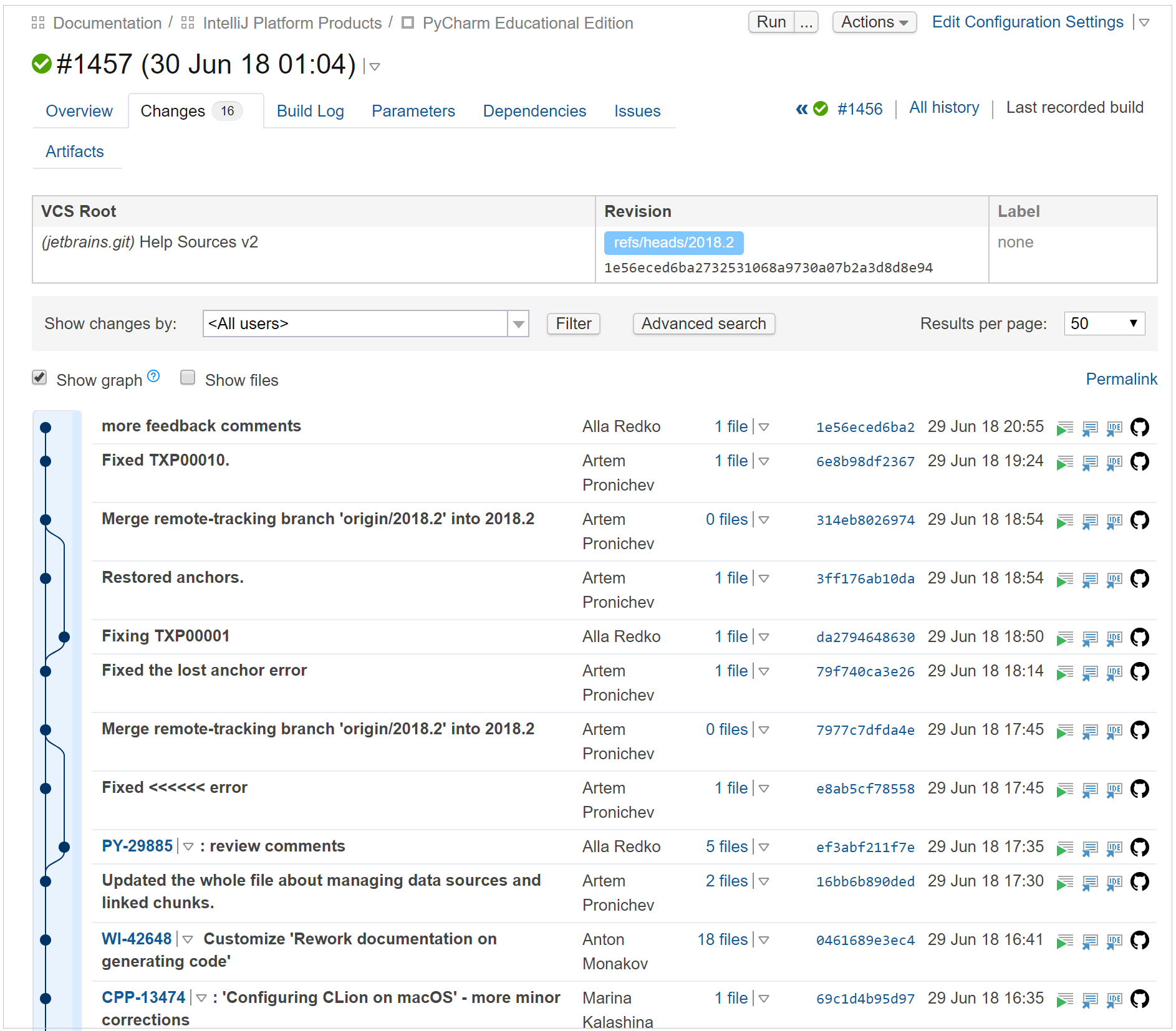
Task: Open the Results per page dropdown
Action: tap(1104, 324)
